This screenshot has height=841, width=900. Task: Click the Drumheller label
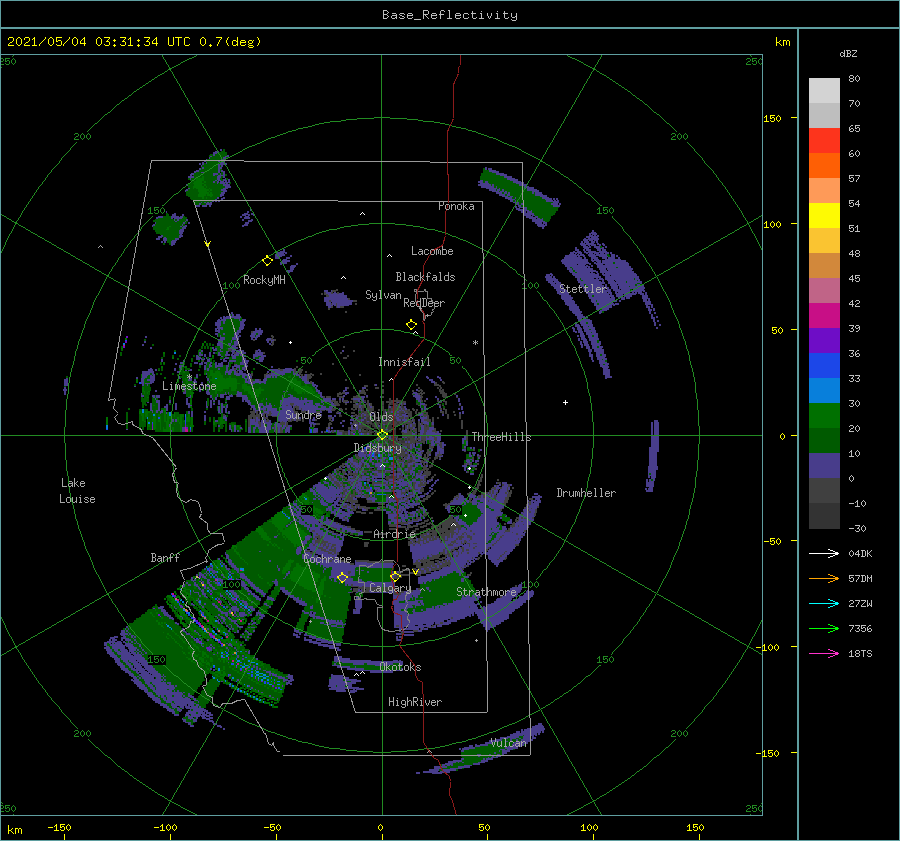586,493
